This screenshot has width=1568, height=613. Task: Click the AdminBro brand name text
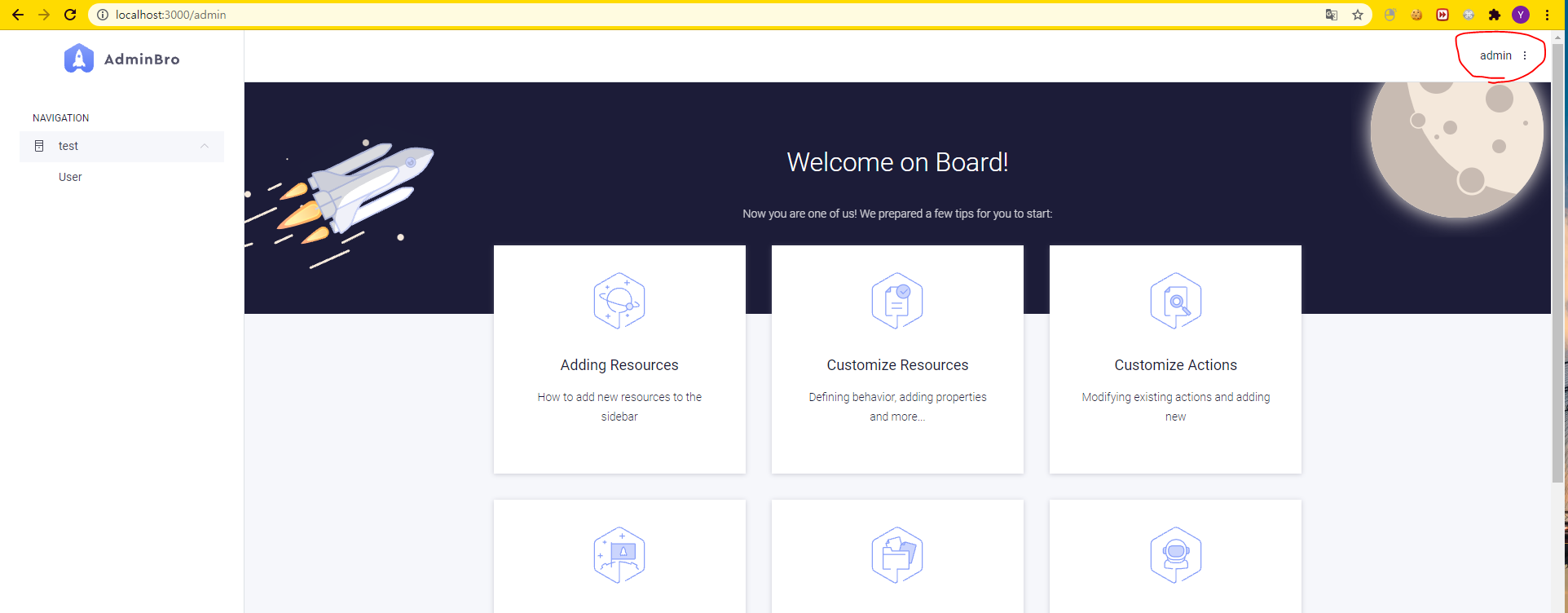(142, 60)
